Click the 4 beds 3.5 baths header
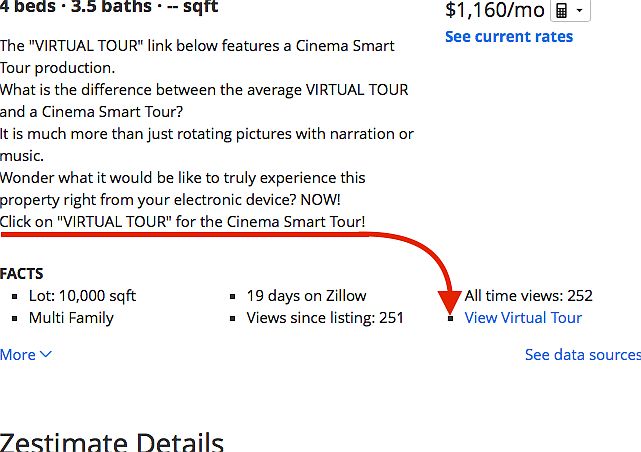Image resolution: width=641 pixels, height=452 pixels. [109, 7]
